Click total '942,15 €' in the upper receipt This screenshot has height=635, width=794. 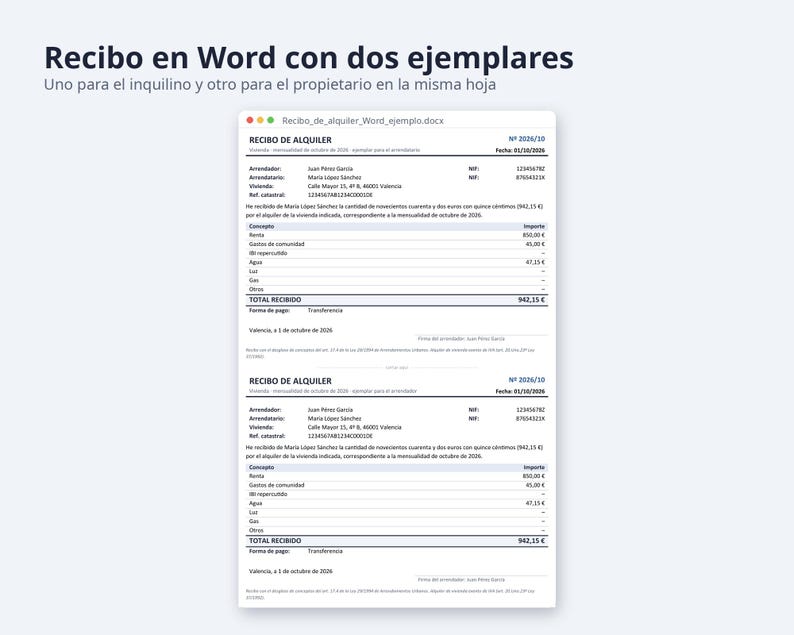click(532, 300)
